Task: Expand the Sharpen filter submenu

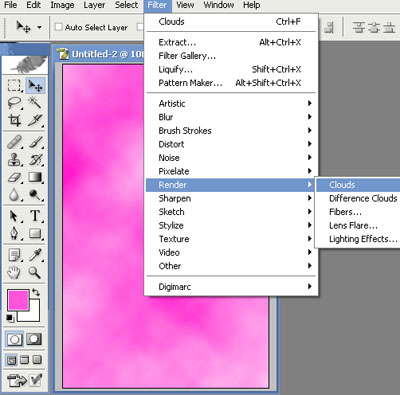Action: 231,198
